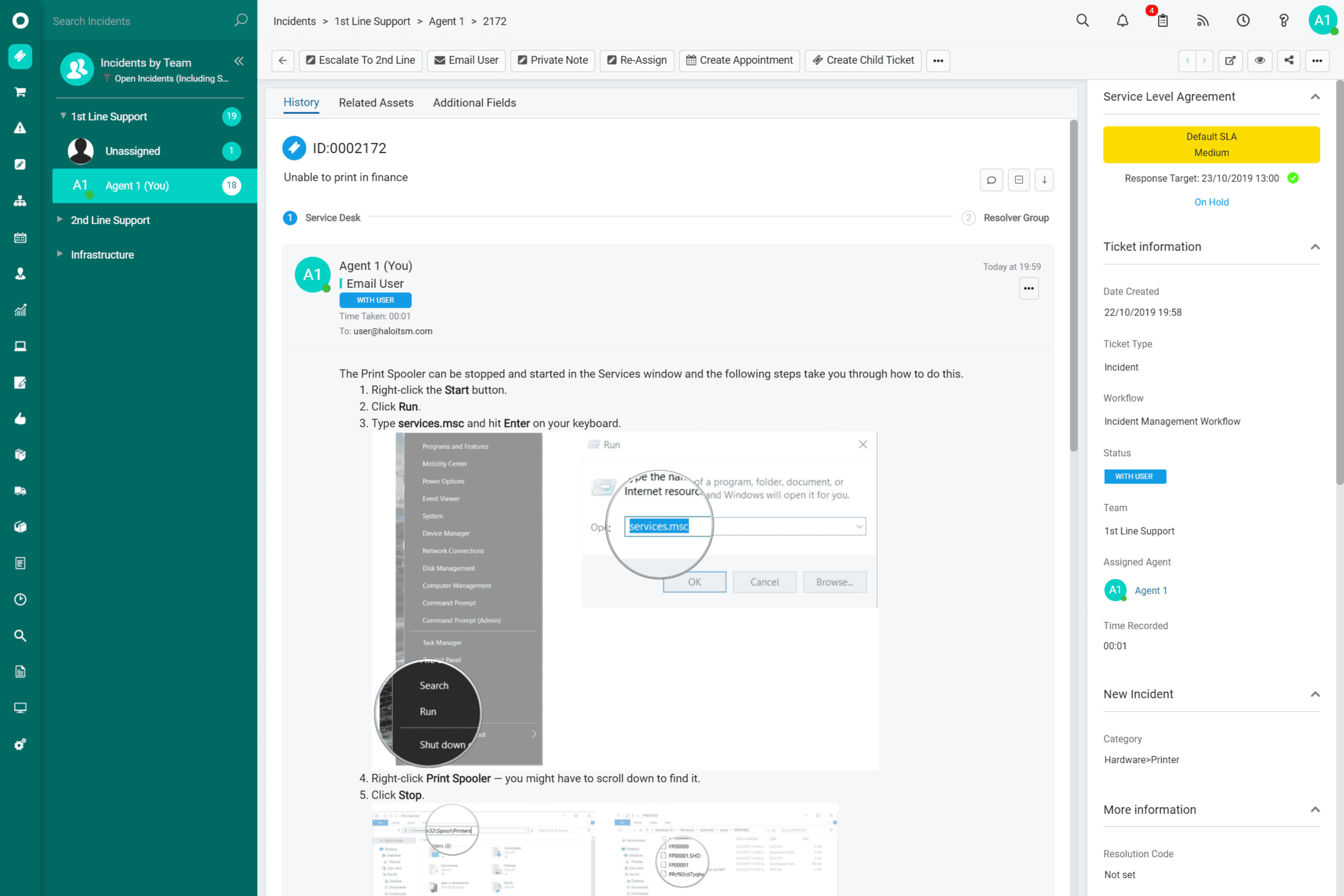This screenshot has width=1344, height=896.
Task: Click the notifications bell icon
Action: (x=1122, y=21)
